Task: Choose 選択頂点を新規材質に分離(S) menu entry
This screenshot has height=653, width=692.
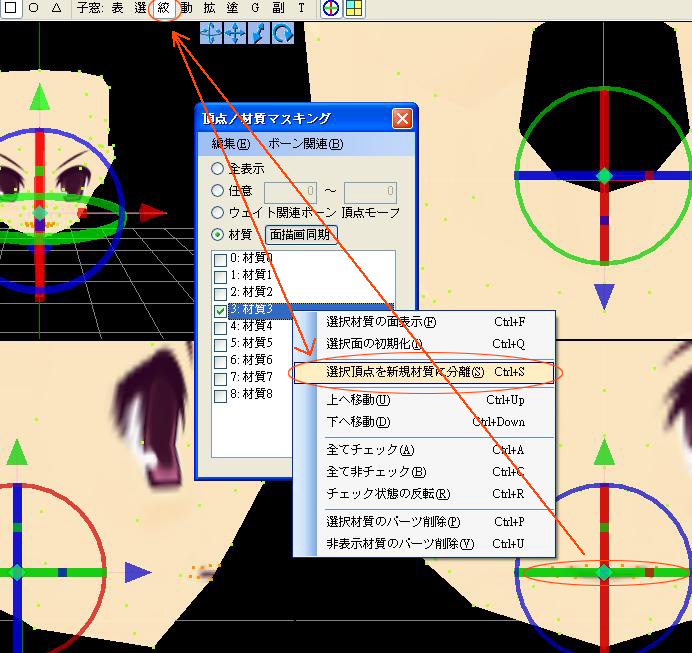Action: tap(424, 372)
